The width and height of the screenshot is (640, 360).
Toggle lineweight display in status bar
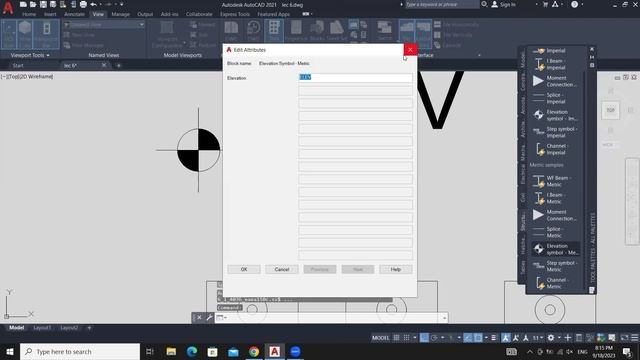coord(494,338)
